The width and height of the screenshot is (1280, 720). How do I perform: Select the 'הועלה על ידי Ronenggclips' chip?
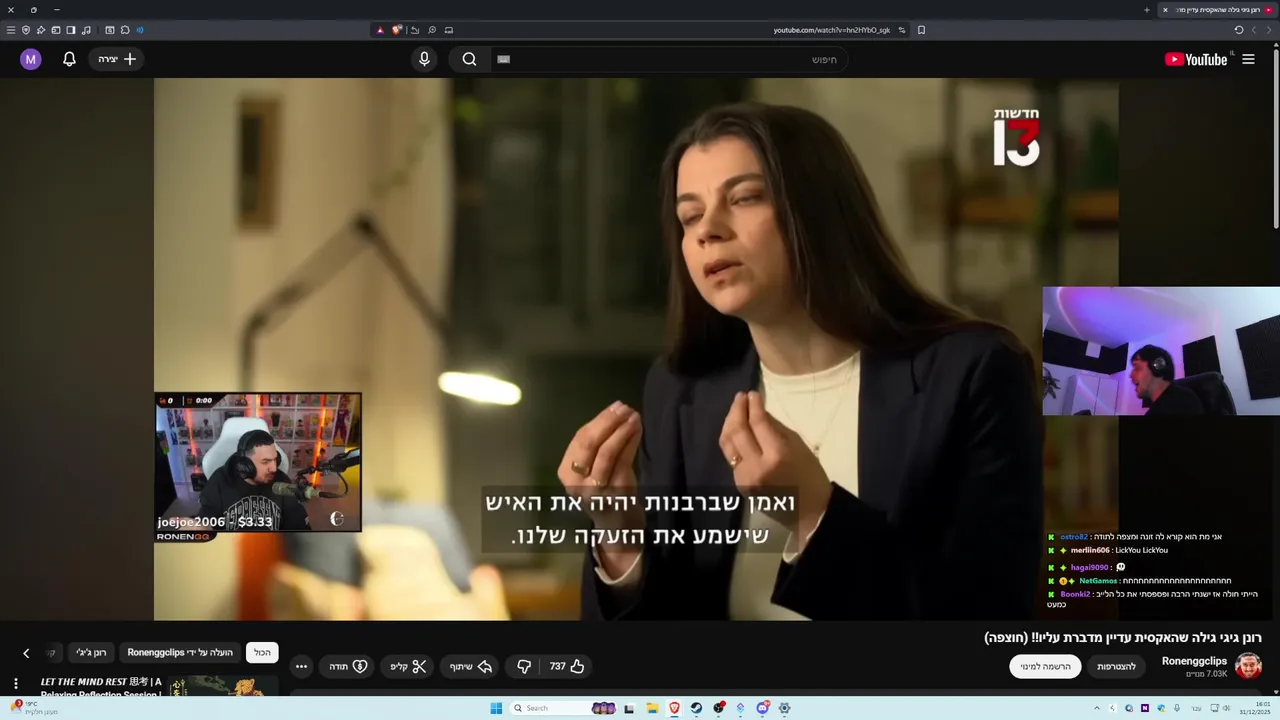click(x=180, y=652)
